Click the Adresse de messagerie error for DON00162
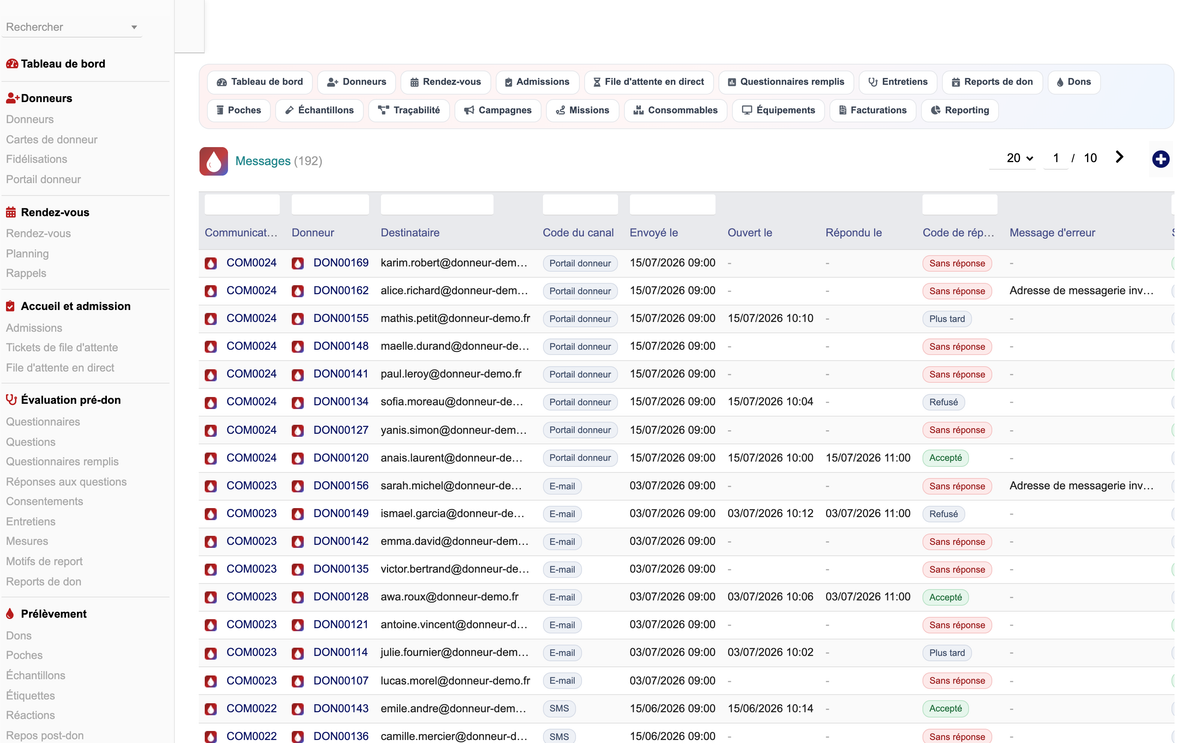 1082,291
